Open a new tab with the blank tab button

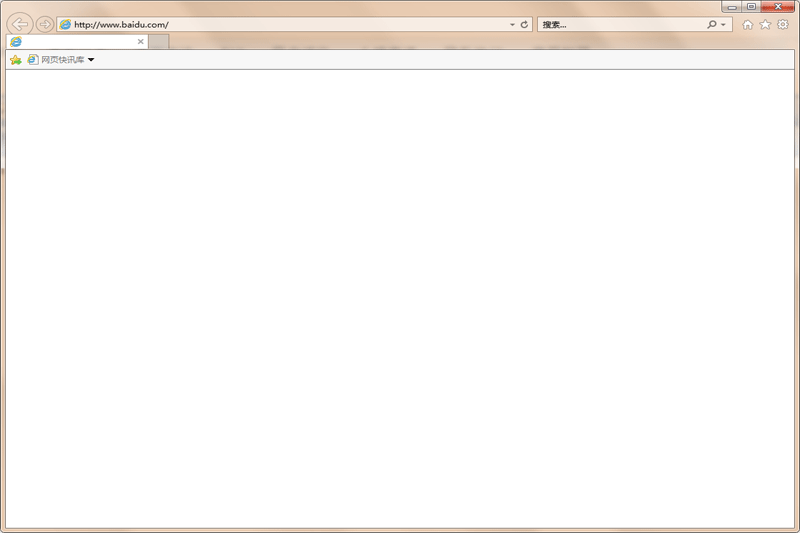pyautogui.click(x=159, y=42)
